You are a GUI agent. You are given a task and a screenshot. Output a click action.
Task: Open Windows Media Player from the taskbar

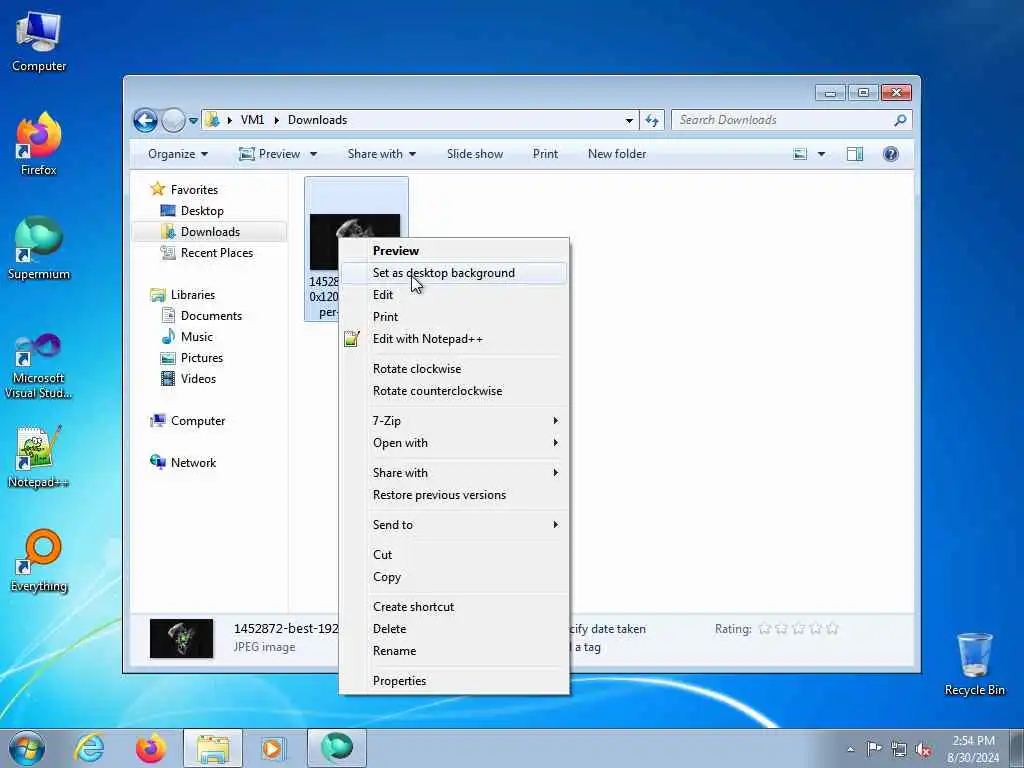point(274,748)
